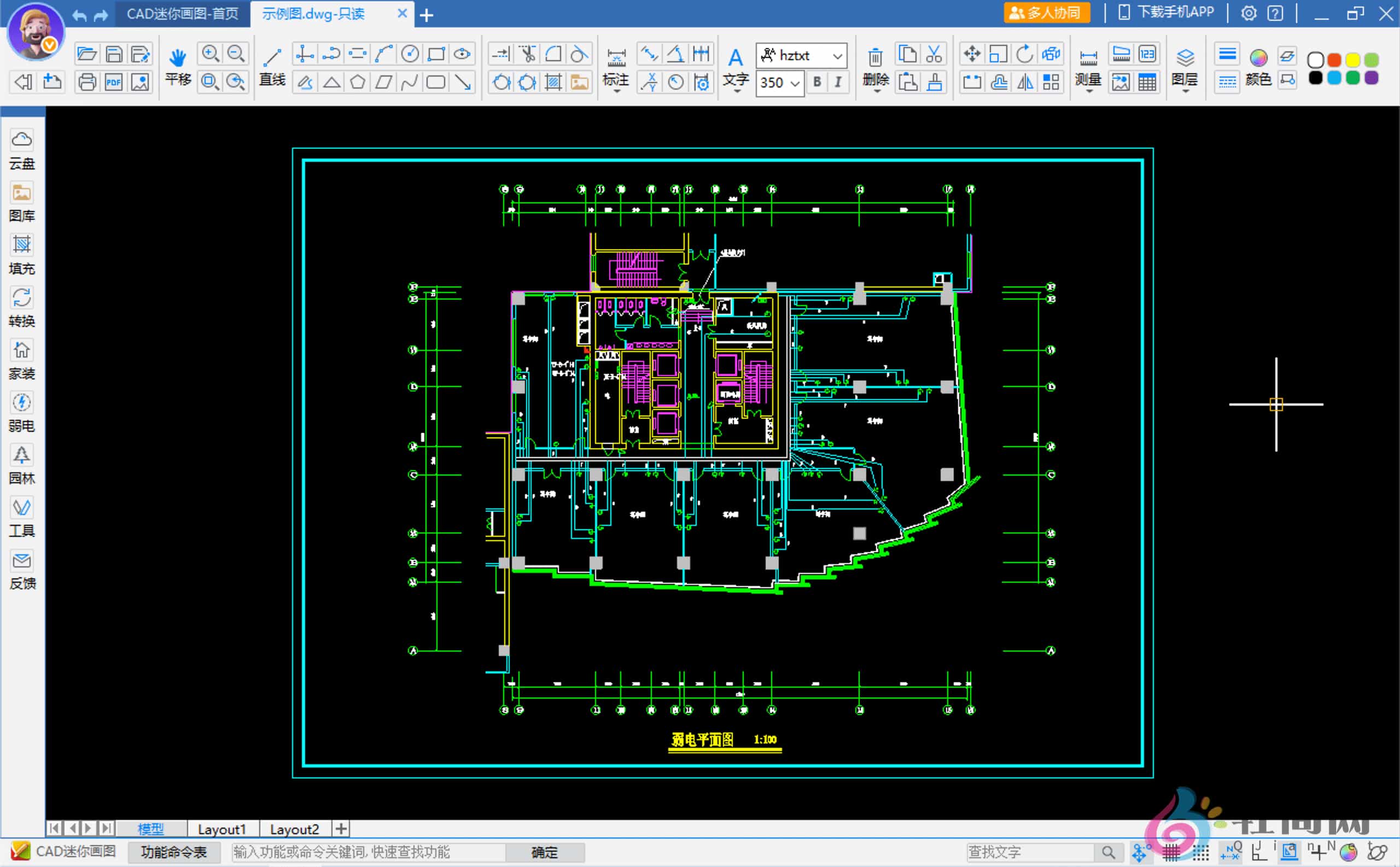1400x867 pixels.
Task: Toggle dotted grid display in status bar
Action: point(1200,853)
